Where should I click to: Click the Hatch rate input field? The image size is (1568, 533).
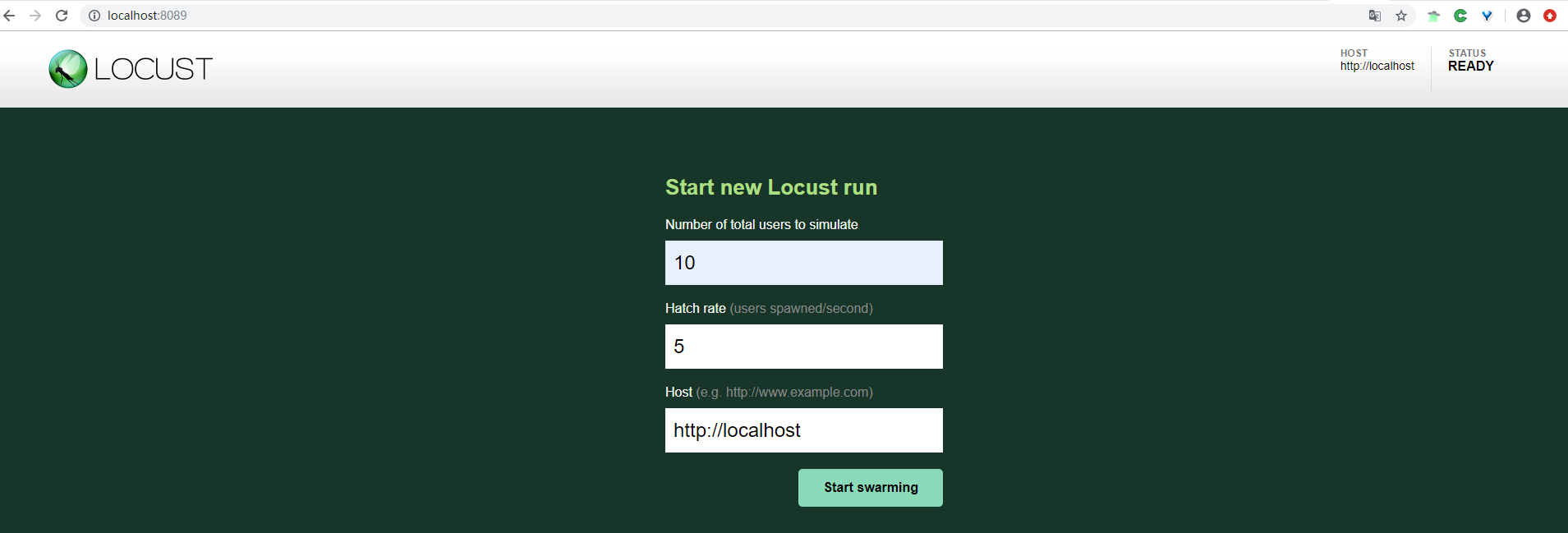coord(804,347)
